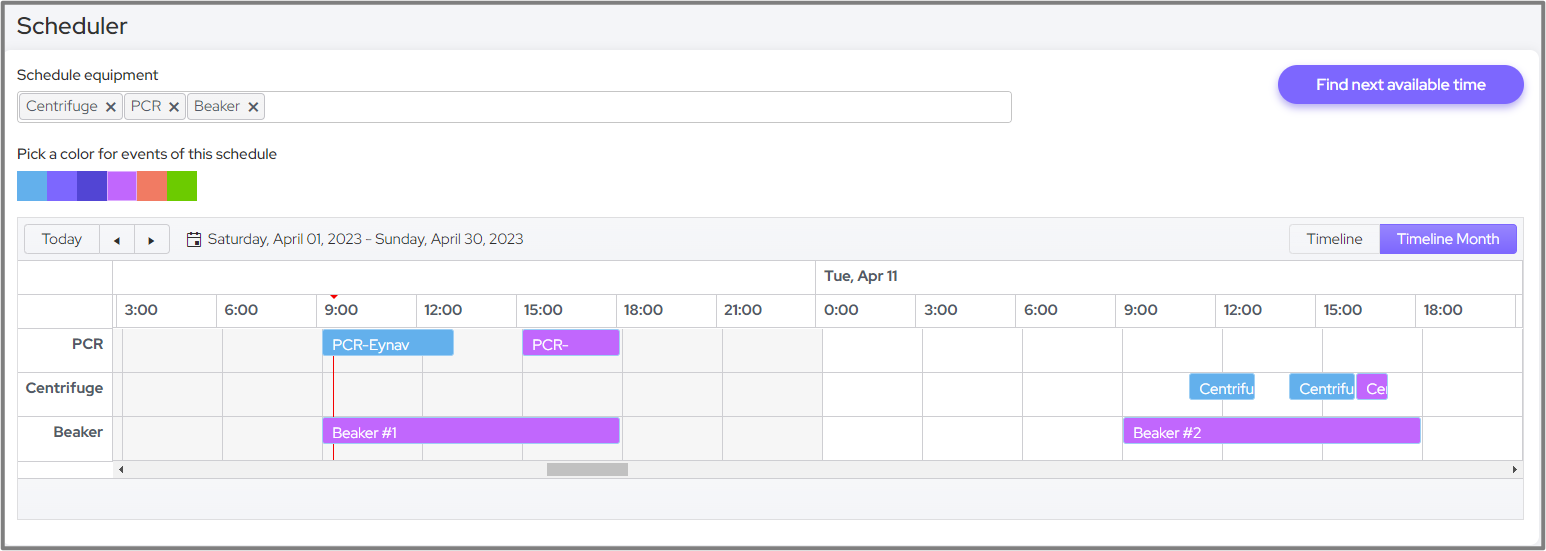Click Find next available time button
This screenshot has height=551, width=1546.
tap(1400, 85)
